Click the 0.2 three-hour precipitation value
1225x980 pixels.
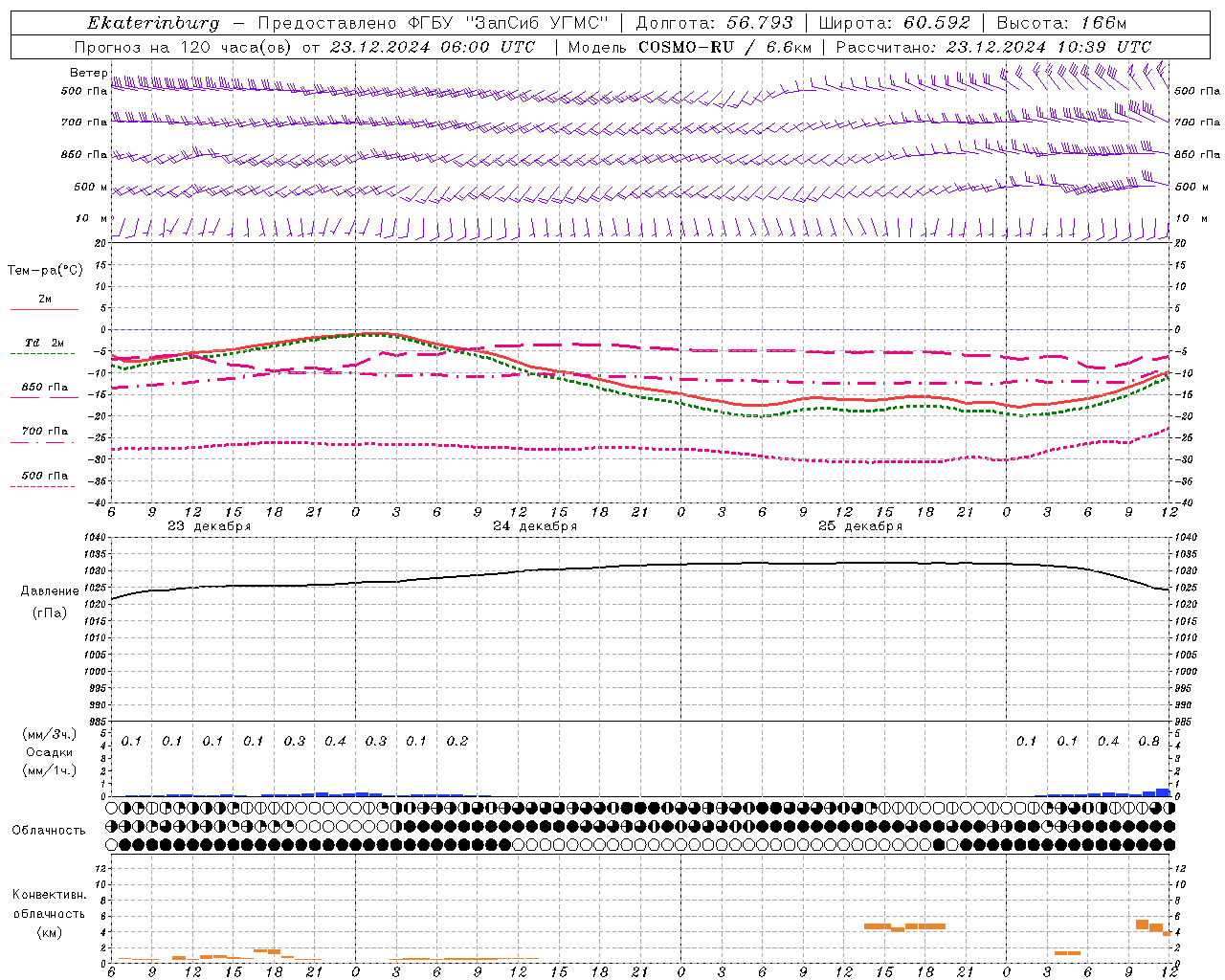coord(457,742)
